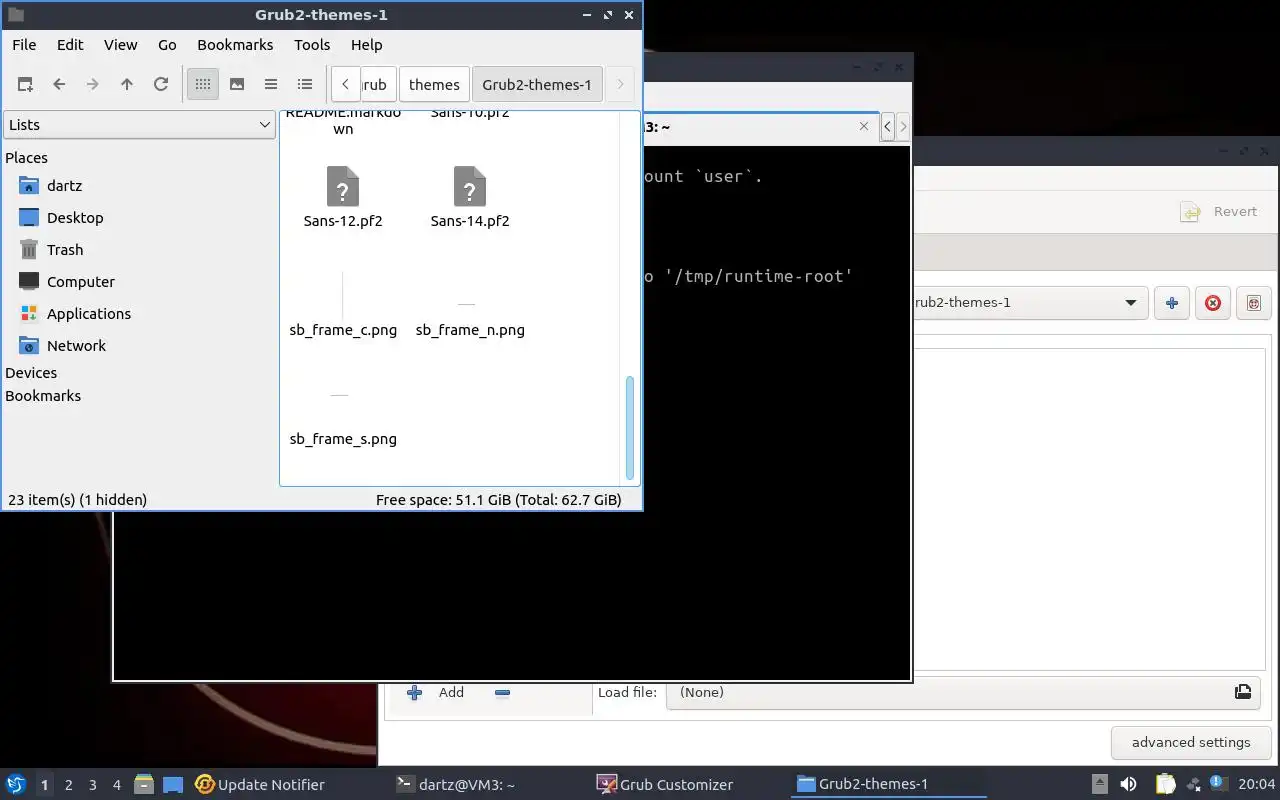This screenshot has width=1280, height=800.
Task: Open the clipboard manager tray icon
Action: 1165,785
